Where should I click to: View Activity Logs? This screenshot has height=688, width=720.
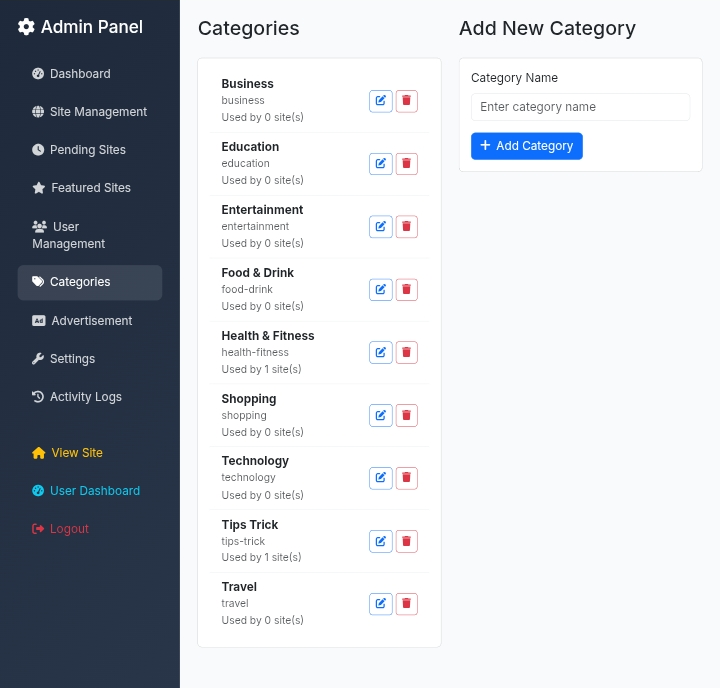click(x=90, y=397)
